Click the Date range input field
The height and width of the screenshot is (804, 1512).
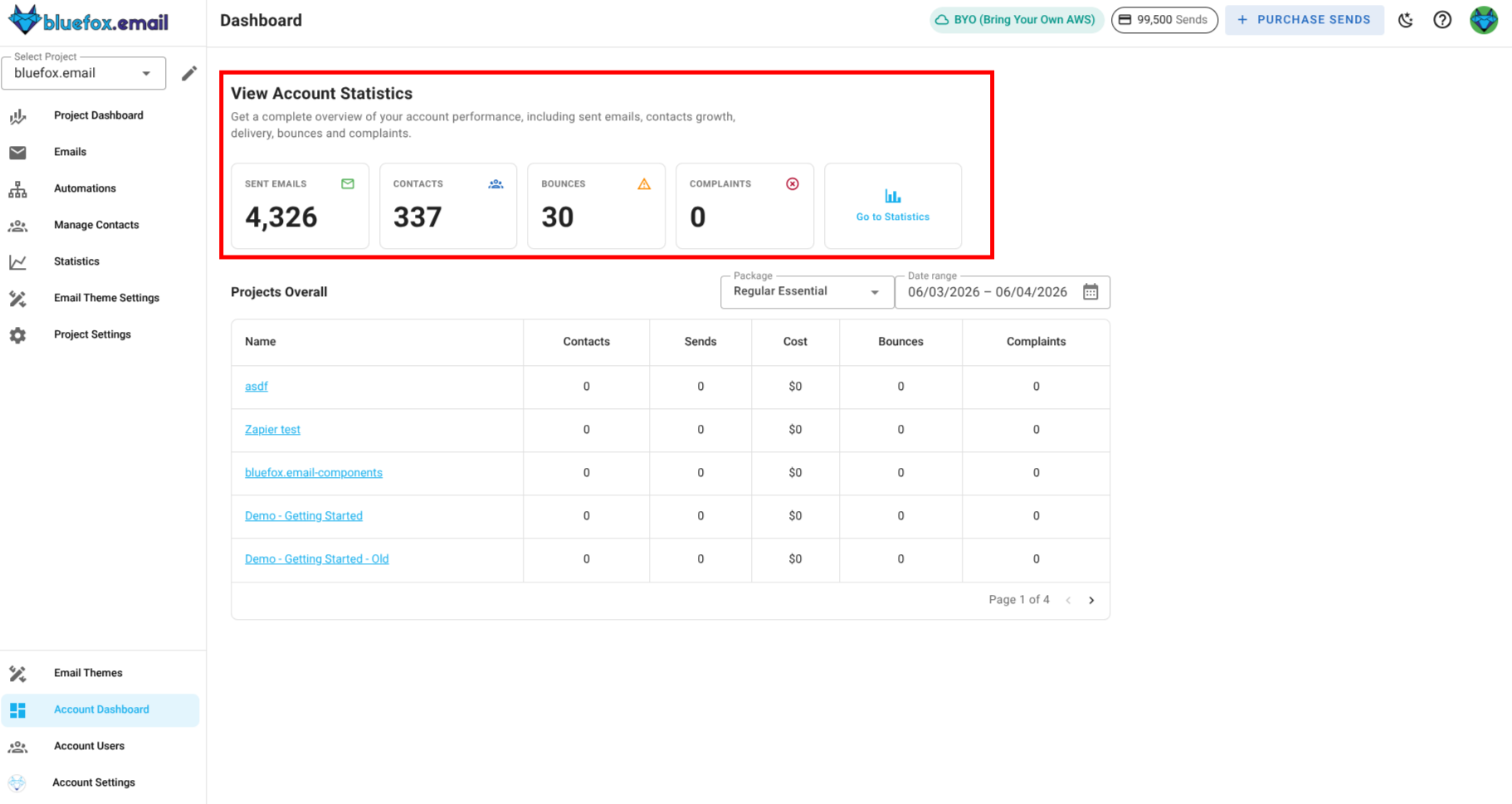tap(987, 292)
